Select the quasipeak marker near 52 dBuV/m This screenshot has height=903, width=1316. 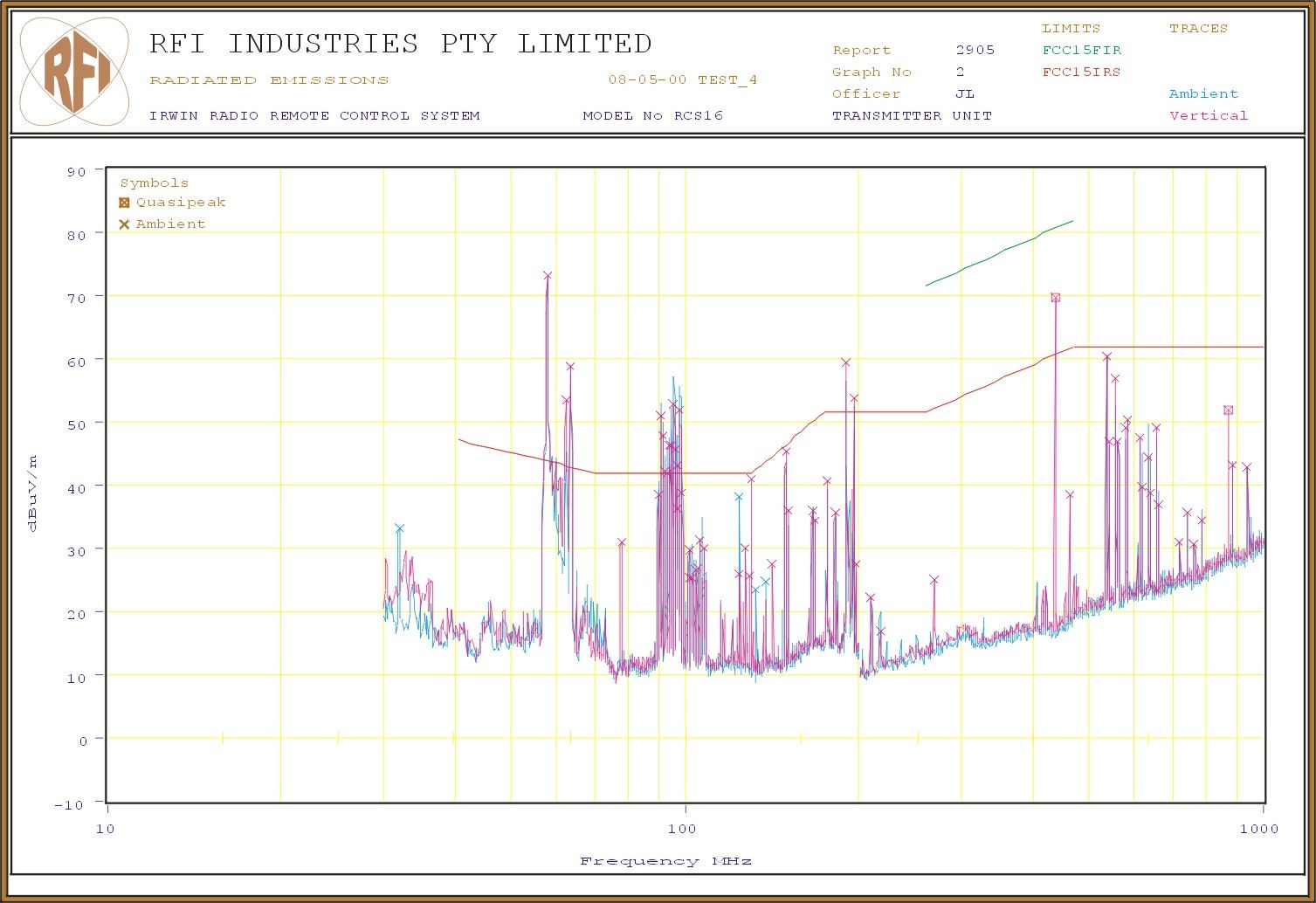point(1228,410)
